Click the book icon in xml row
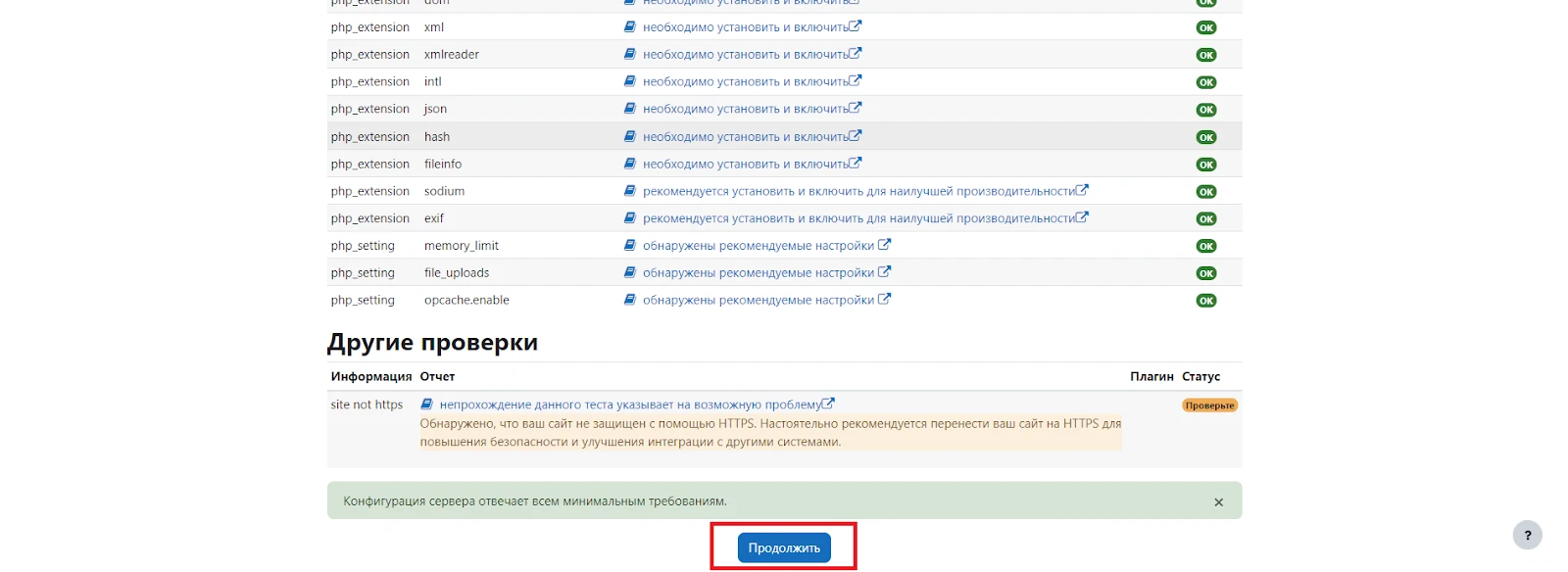The image size is (1568, 572). tap(630, 26)
